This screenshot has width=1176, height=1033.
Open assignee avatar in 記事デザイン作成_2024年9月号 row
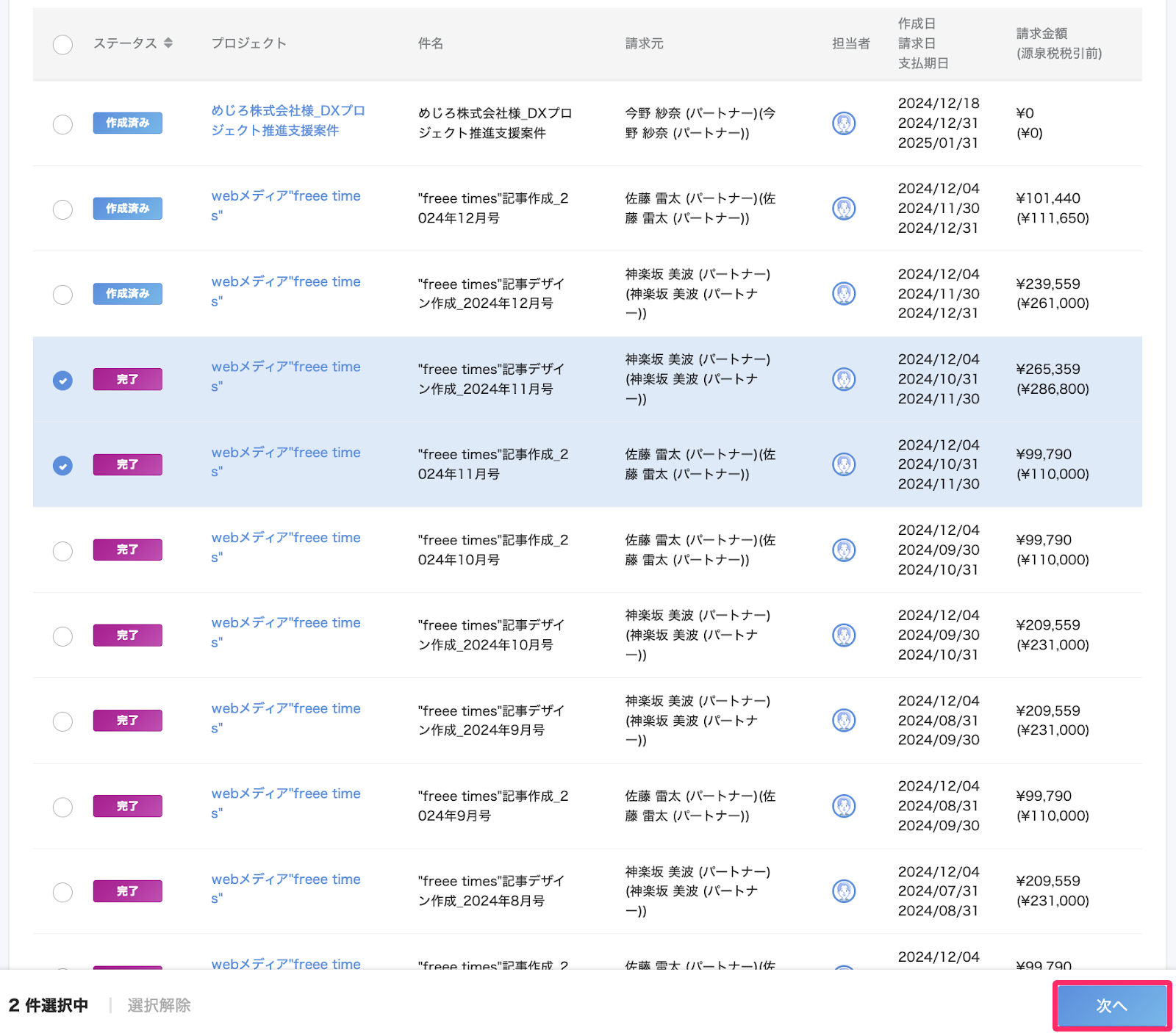(844, 720)
